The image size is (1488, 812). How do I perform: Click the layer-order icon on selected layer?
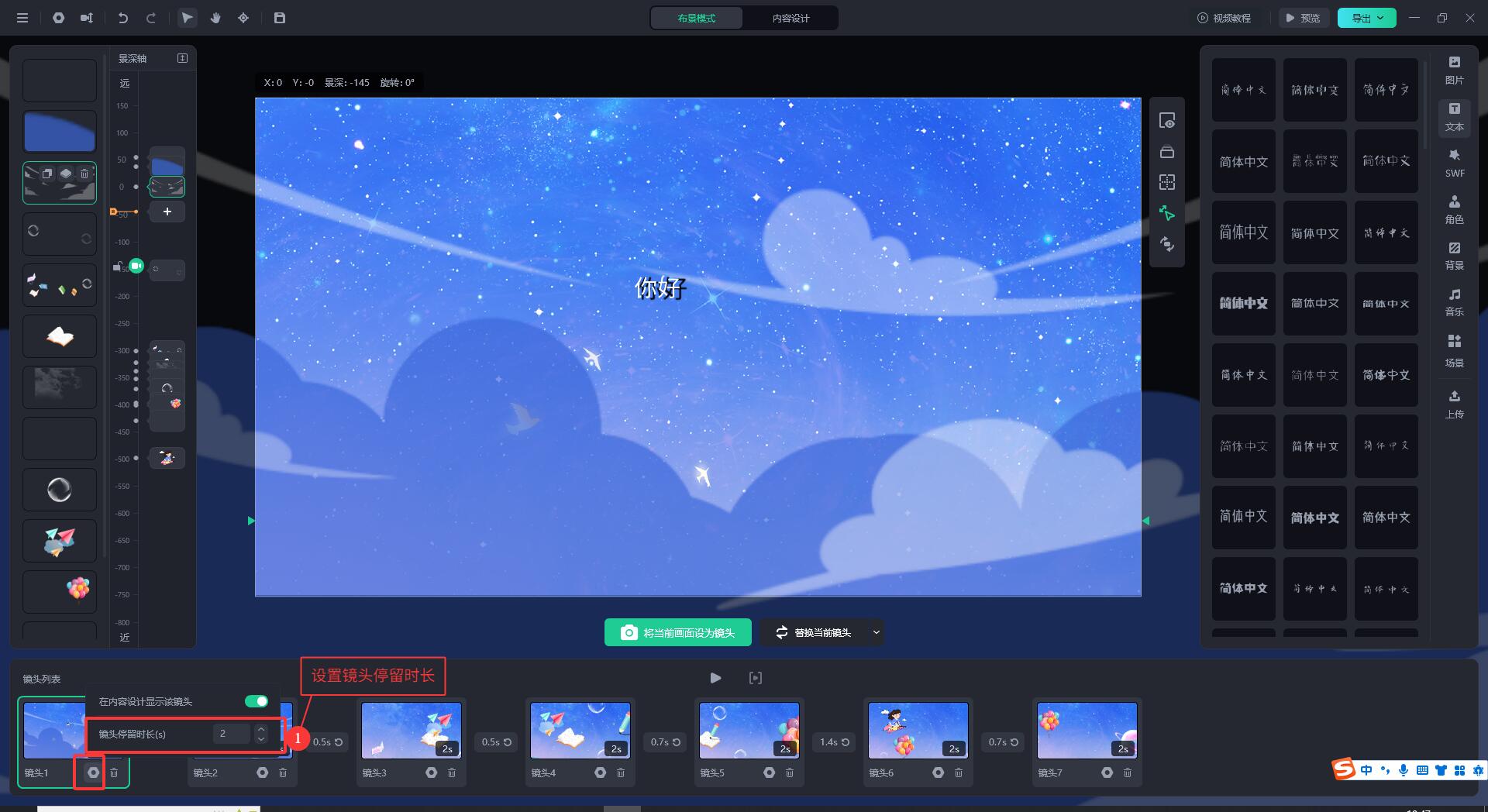point(66,174)
